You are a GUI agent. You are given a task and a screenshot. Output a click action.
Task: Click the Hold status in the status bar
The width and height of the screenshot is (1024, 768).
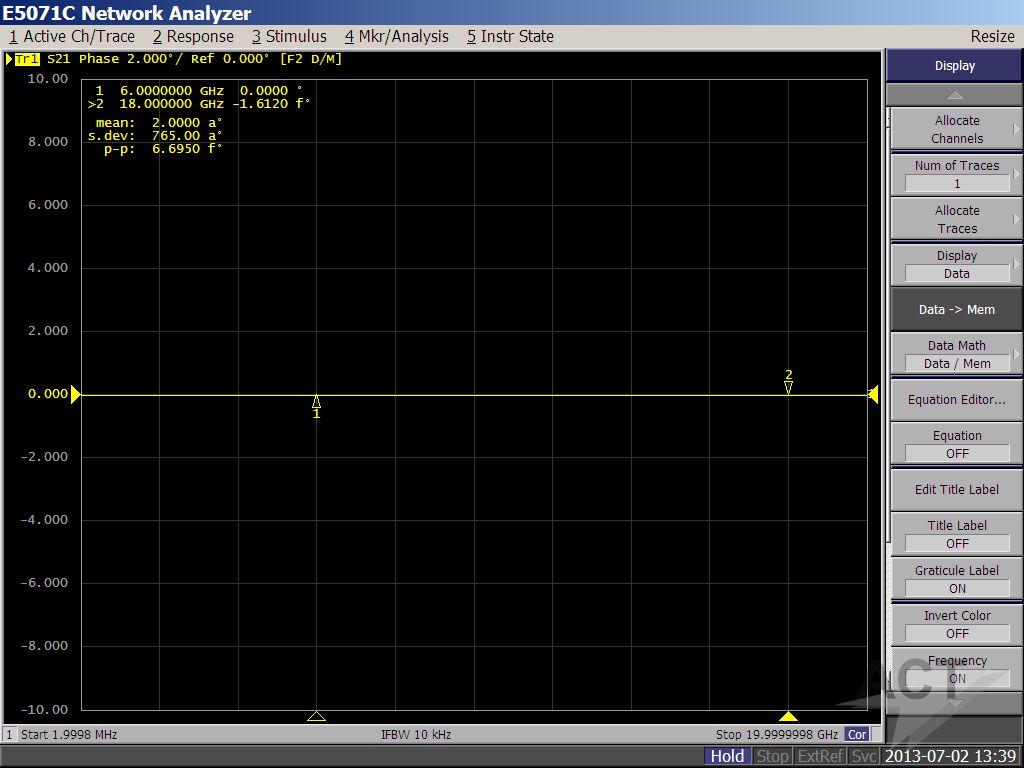[727, 756]
